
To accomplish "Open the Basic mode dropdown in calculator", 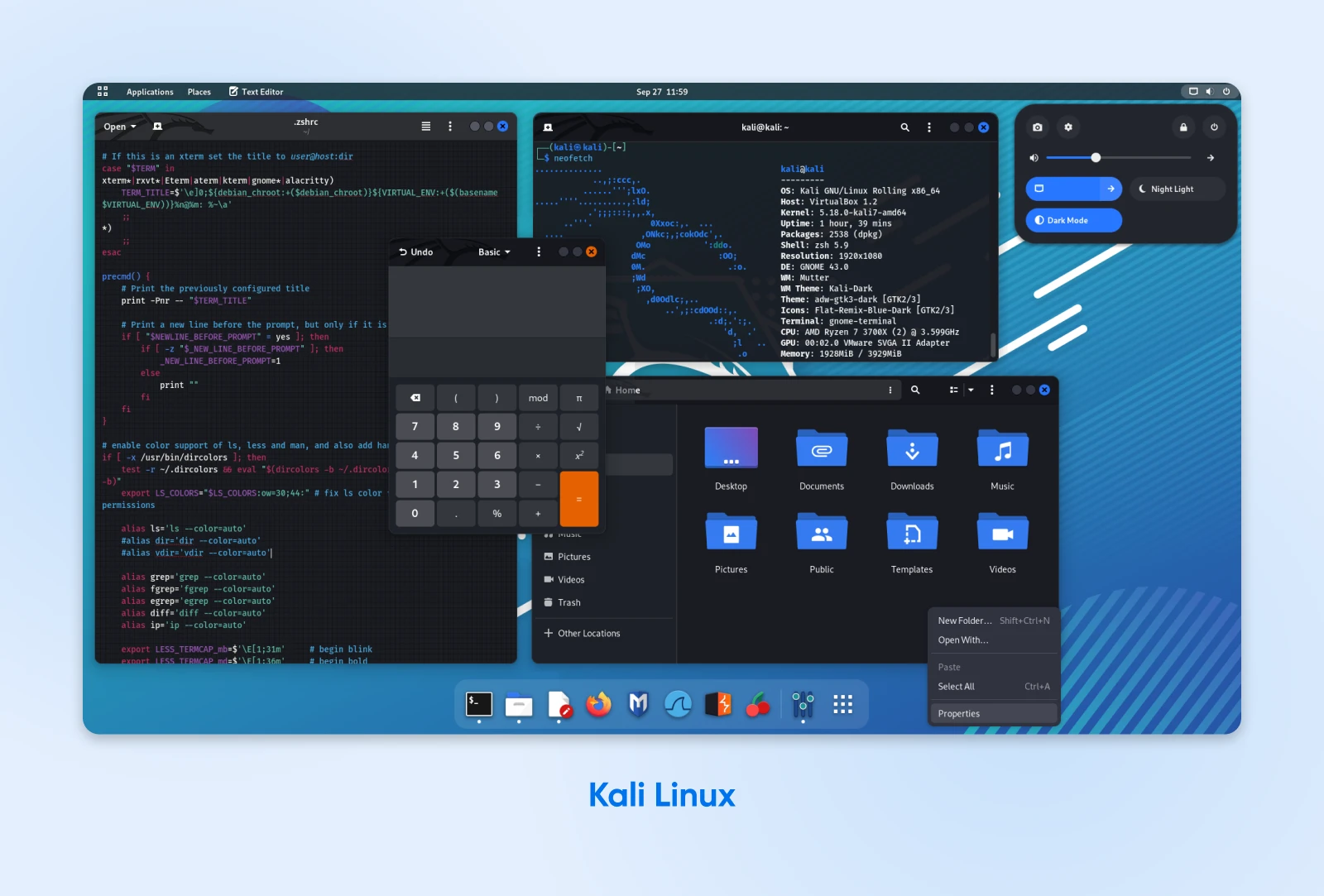I will coord(494,252).
